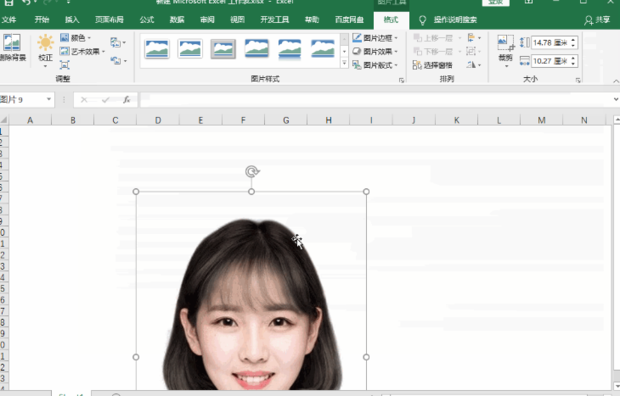Open the Insert Function fx icon
The image size is (620, 396).
pyautogui.click(x=127, y=100)
